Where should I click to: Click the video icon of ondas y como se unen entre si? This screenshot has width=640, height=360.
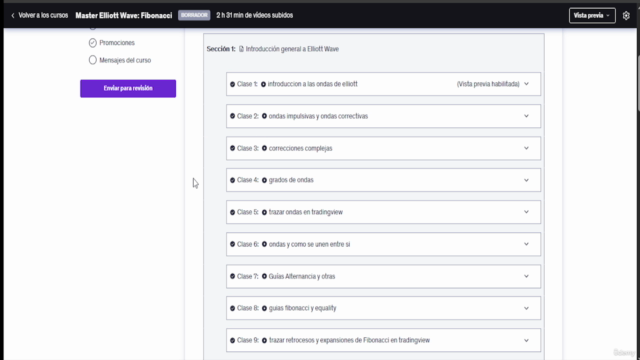tap(264, 244)
